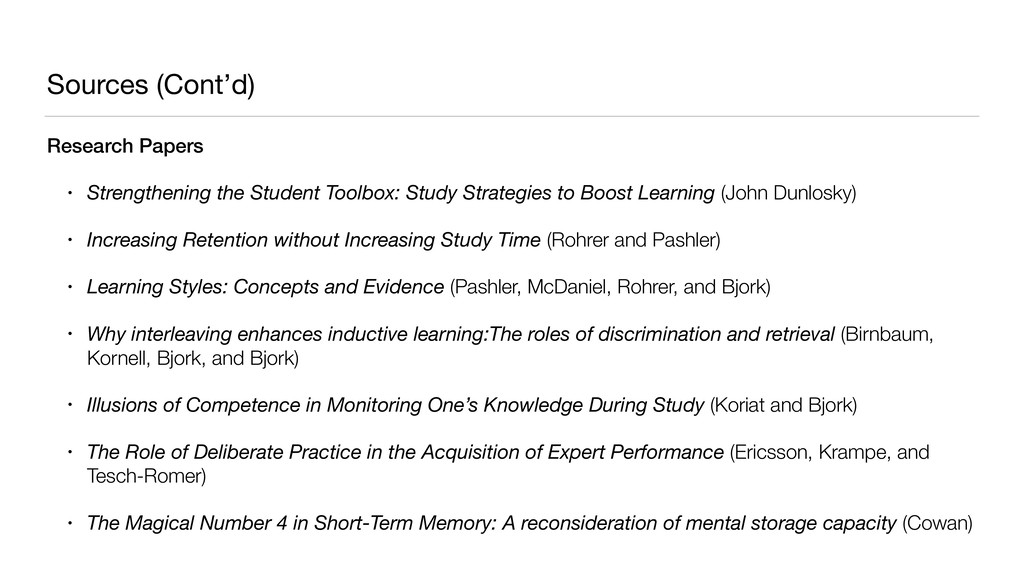
Task: Click the bullet before "Learning Styles"
Action: (x=57, y=289)
